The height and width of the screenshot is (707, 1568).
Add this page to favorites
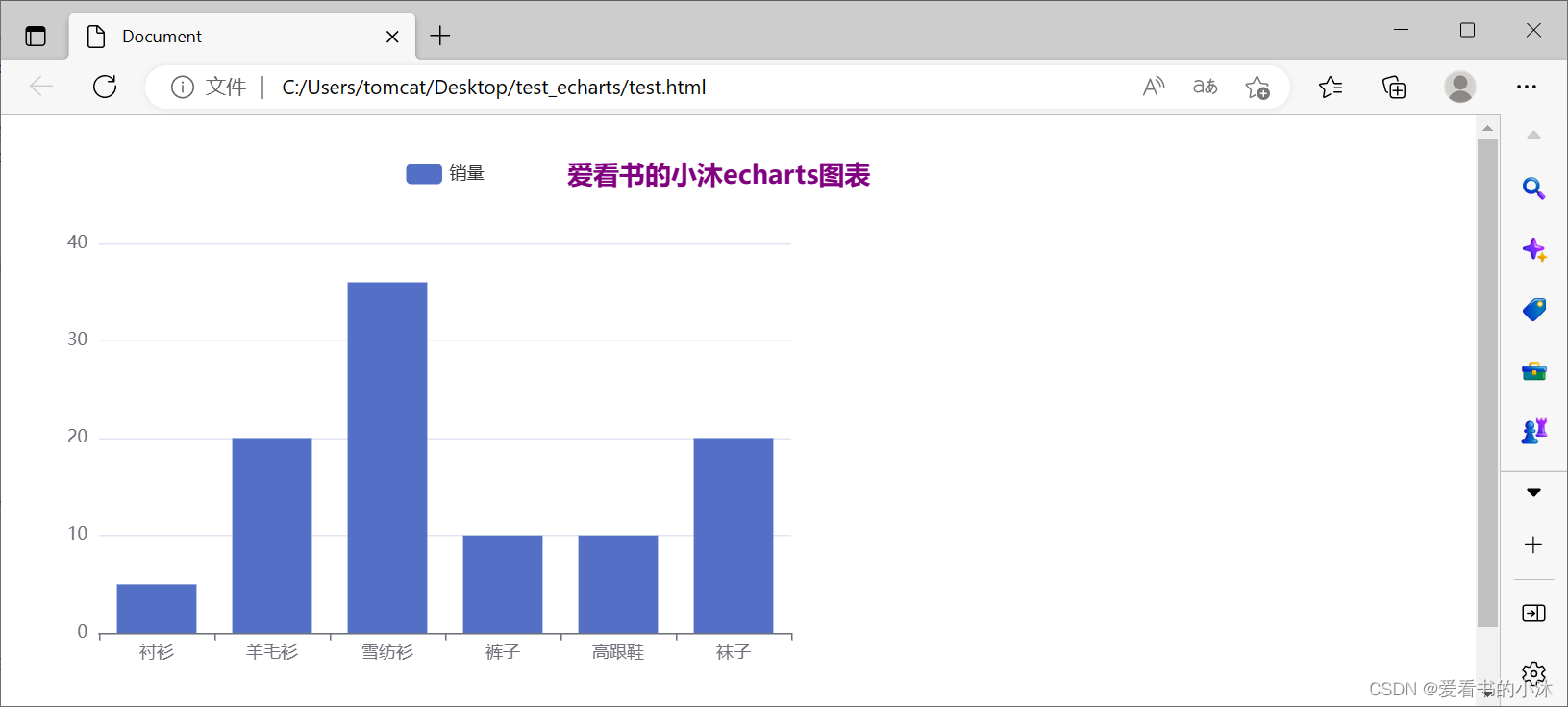coord(1257,88)
